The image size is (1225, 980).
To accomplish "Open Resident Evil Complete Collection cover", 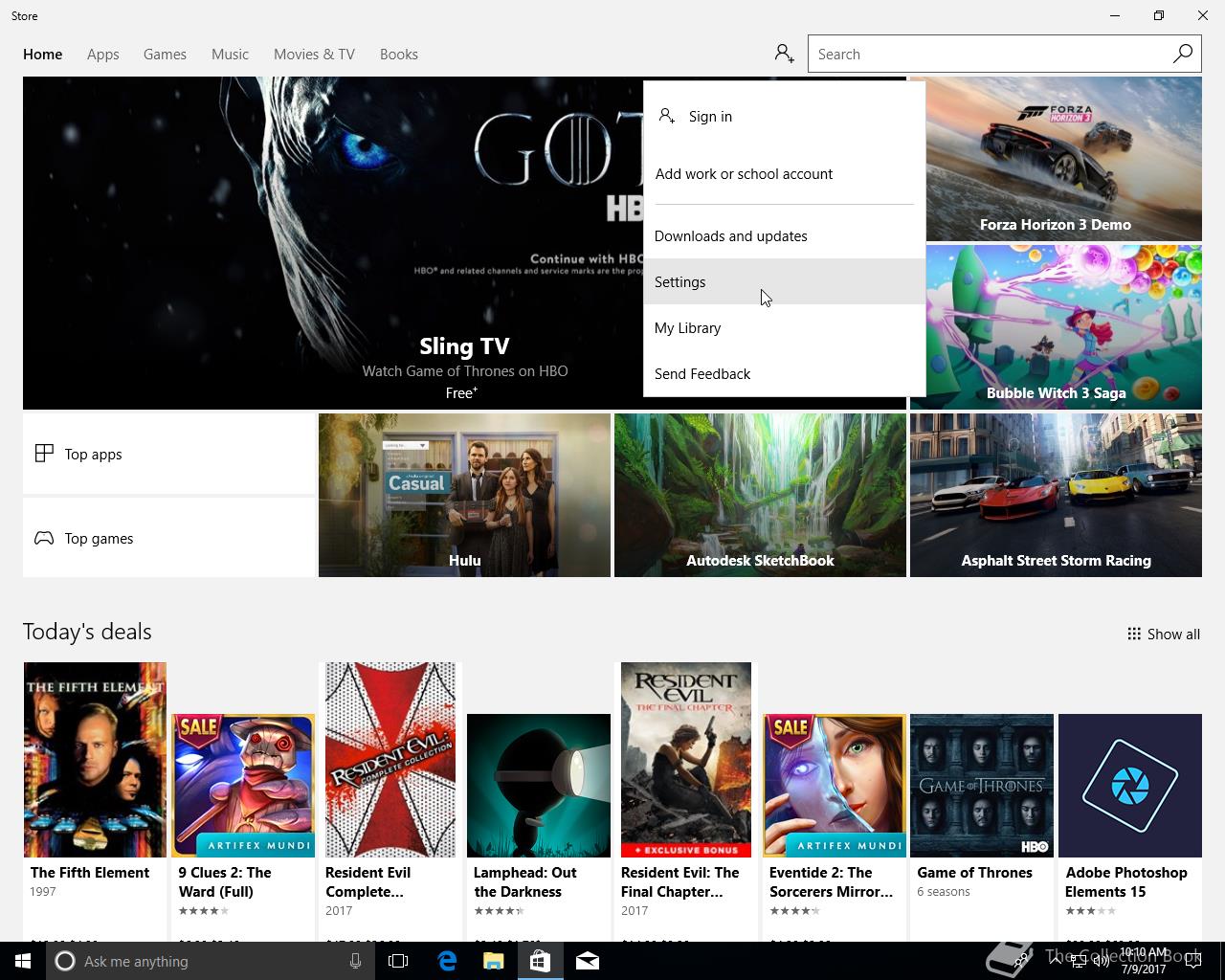I will pyautogui.click(x=390, y=760).
